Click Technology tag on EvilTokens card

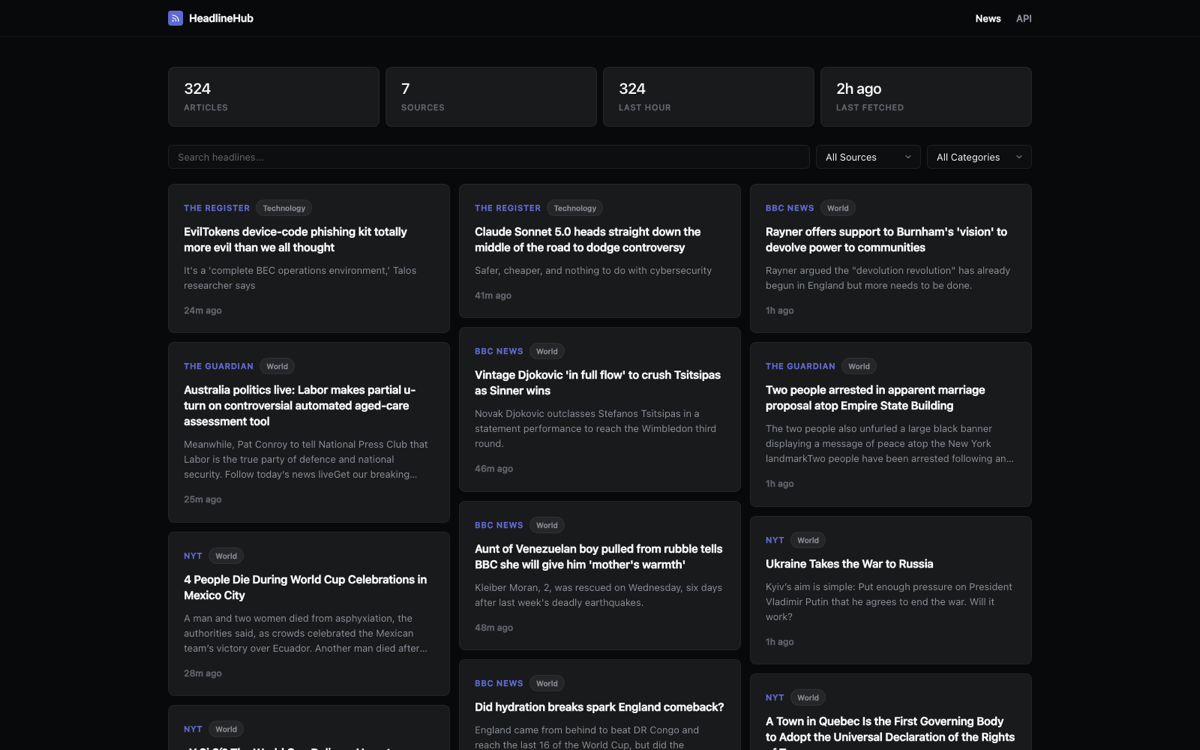[284, 208]
